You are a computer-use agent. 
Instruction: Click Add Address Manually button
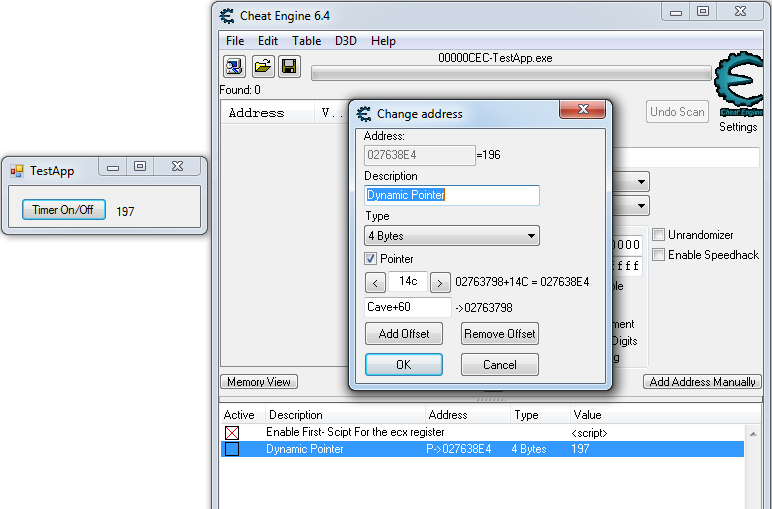tap(702, 382)
